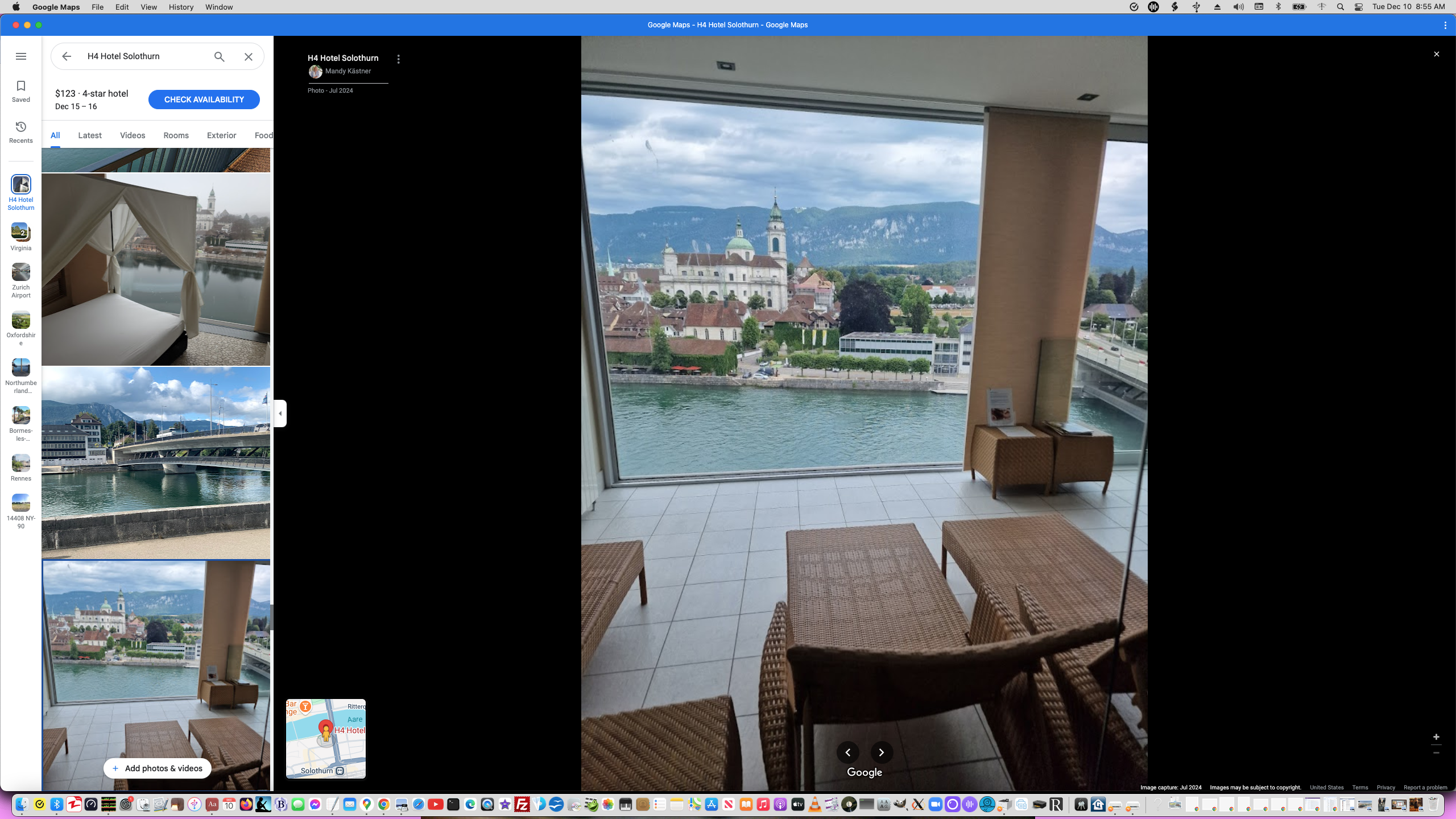
Task: Open photo options three-dot menu
Action: 399,59
